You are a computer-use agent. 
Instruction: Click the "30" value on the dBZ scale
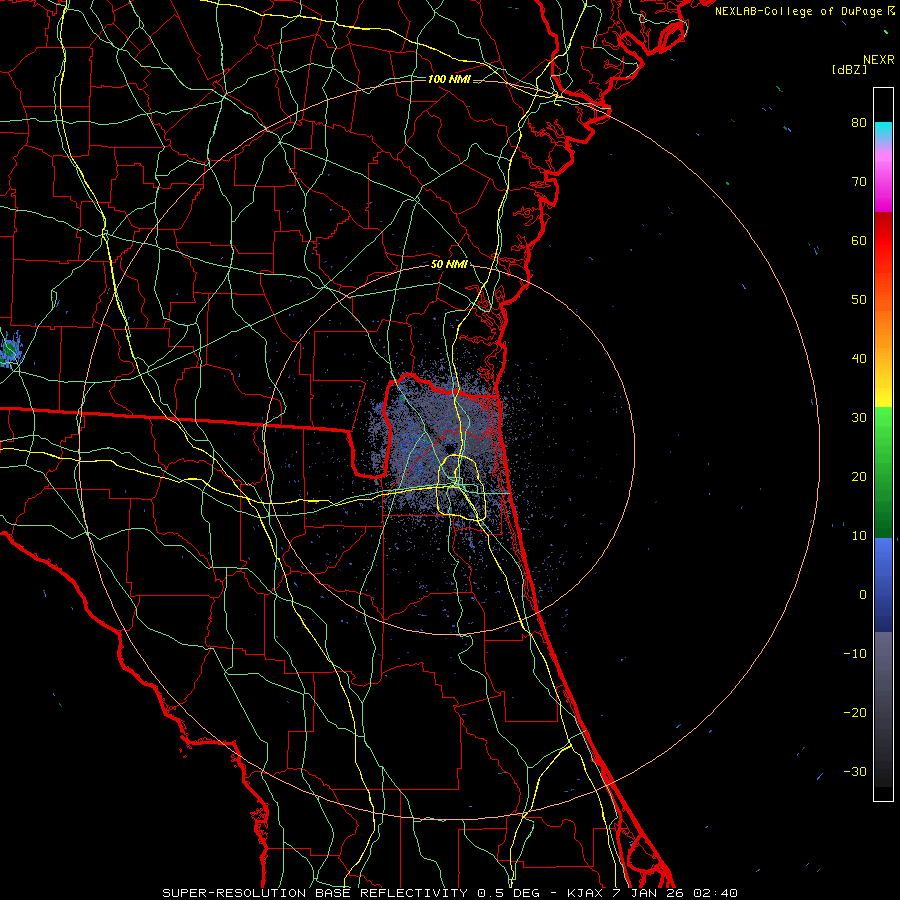click(859, 418)
